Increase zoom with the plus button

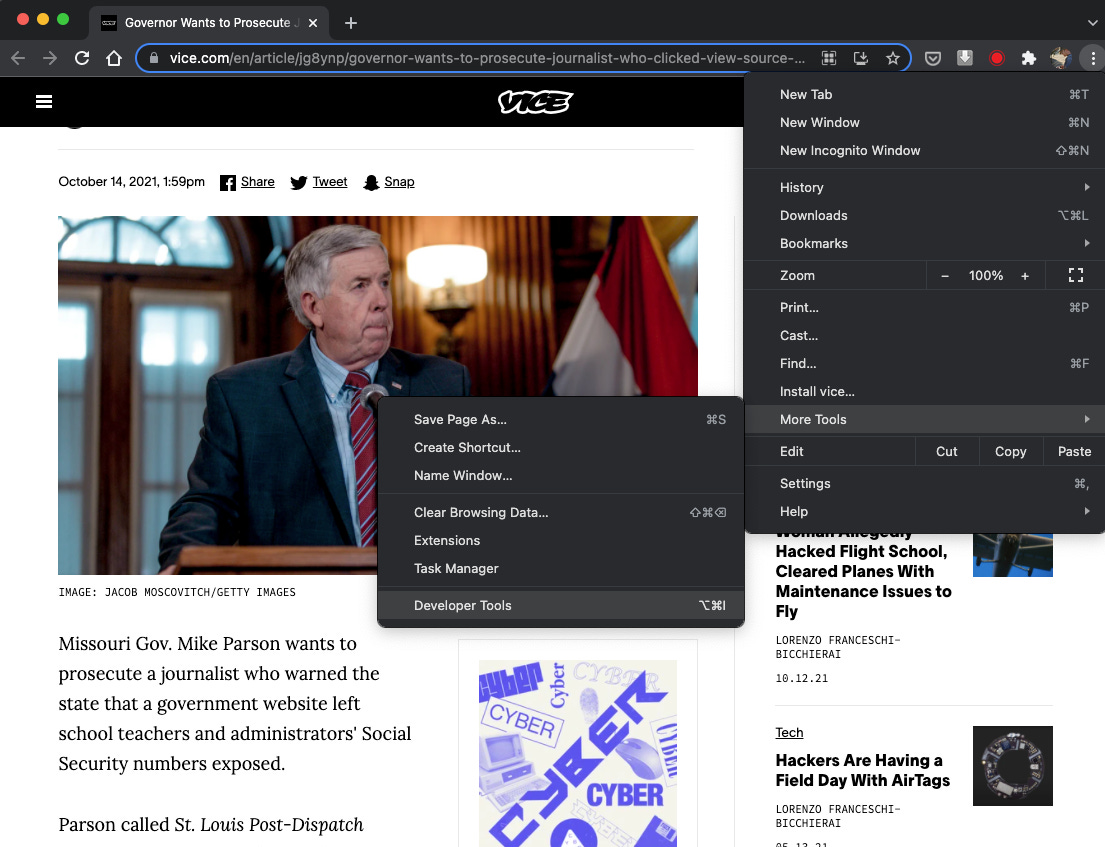coord(1025,276)
